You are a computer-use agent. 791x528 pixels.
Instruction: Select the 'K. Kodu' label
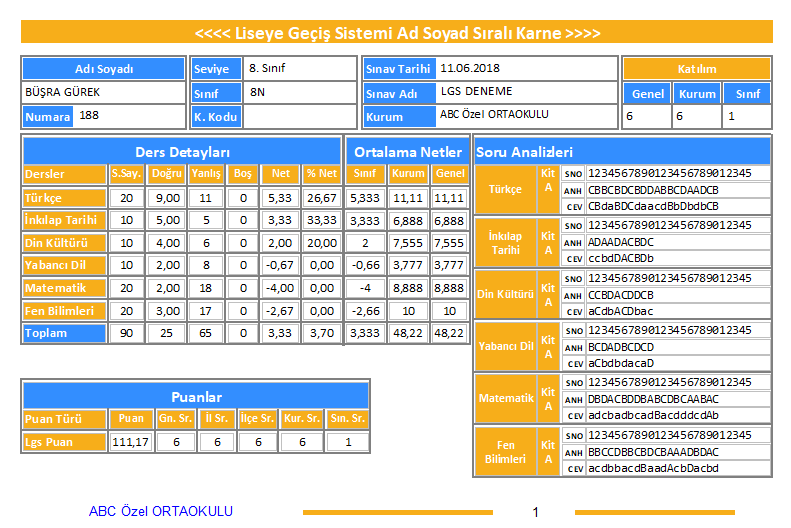216,116
